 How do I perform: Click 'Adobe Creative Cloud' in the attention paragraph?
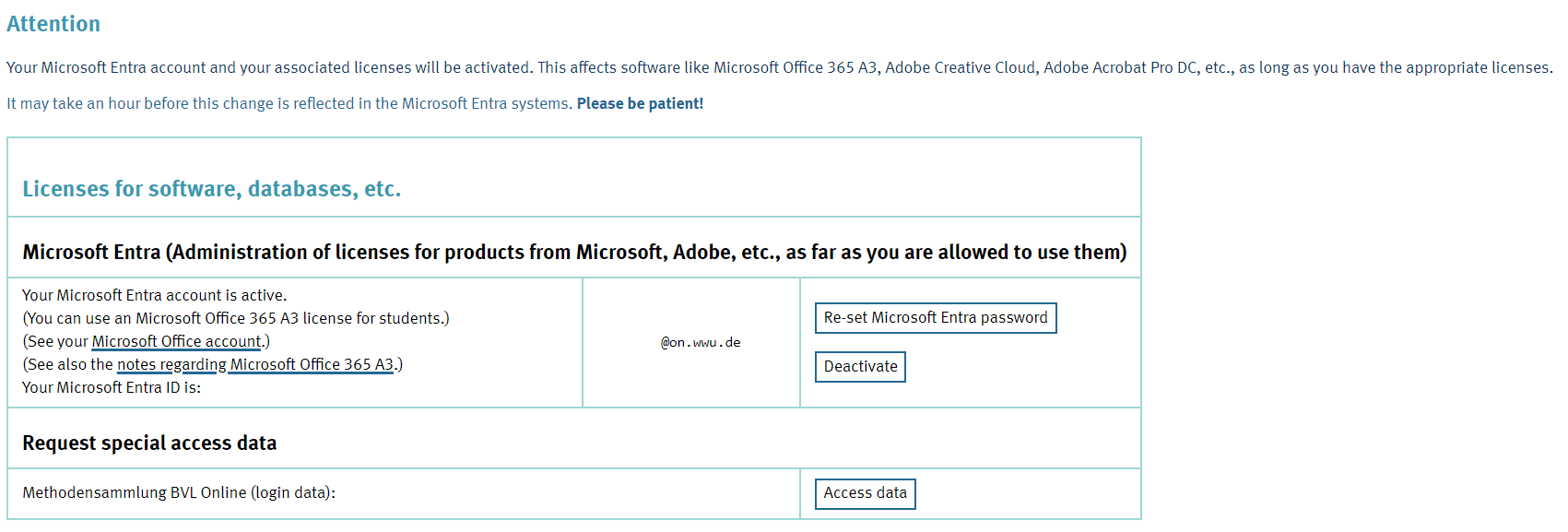[960, 68]
